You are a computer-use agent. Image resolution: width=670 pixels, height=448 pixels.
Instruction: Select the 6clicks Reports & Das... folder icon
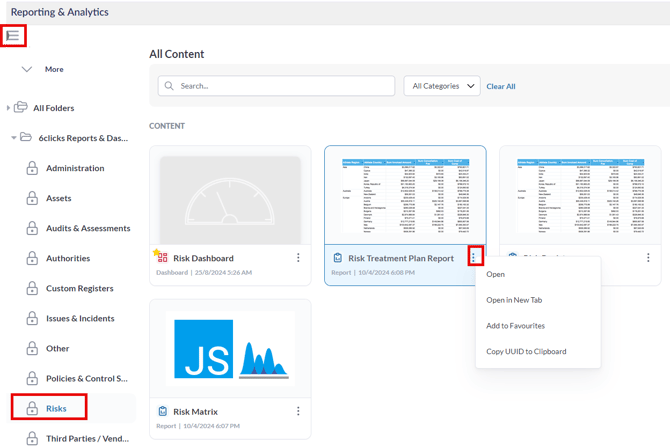(26, 137)
